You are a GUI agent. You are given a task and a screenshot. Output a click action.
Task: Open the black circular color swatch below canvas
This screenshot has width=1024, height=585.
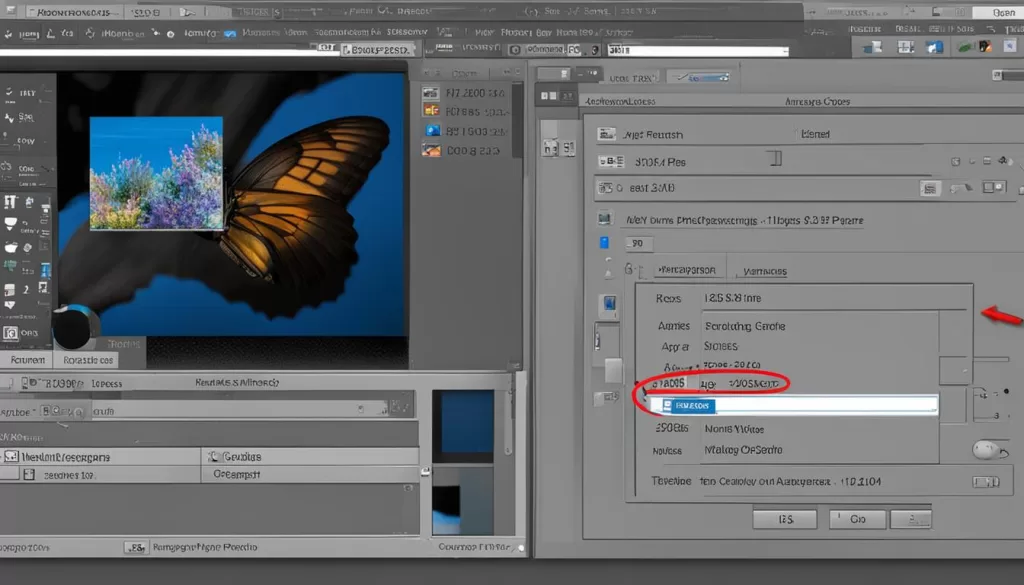73,326
